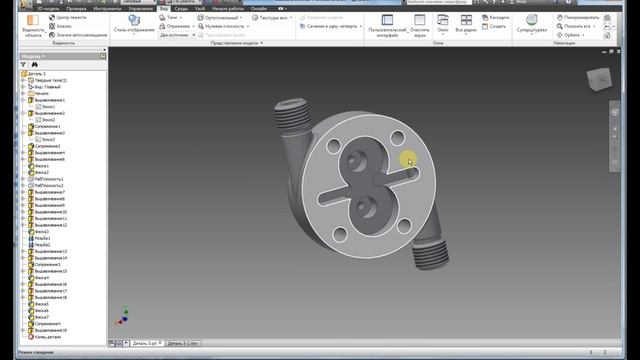640x360 pixels.
Task: Open Сечение в одну четверть dropdown
Action: (x=331, y=26)
